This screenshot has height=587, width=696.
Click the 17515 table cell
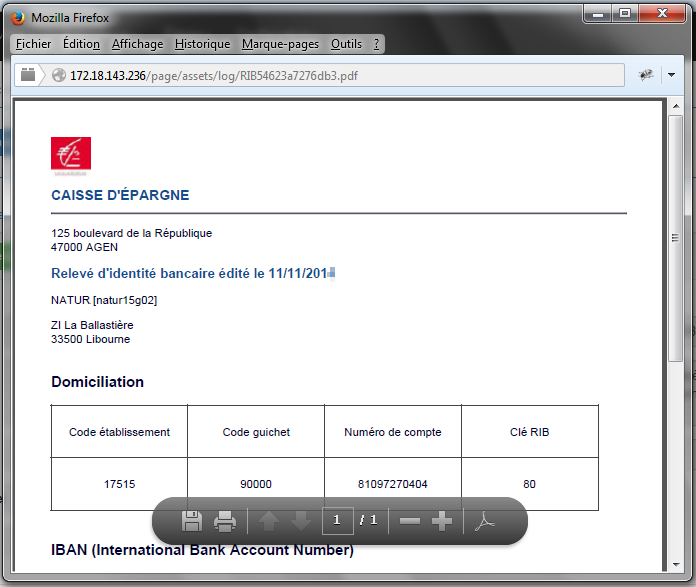119,484
